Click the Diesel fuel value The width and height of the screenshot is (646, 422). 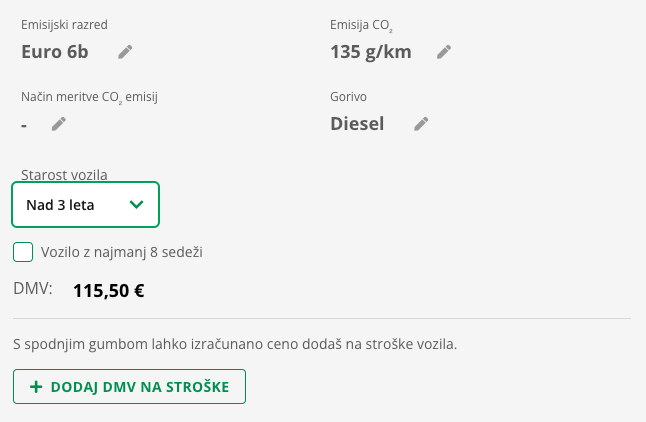click(357, 124)
